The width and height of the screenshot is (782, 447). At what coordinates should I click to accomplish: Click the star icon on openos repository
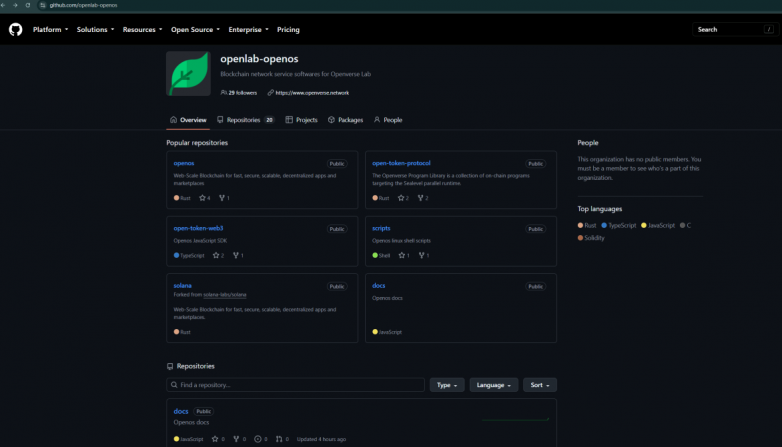pos(202,198)
